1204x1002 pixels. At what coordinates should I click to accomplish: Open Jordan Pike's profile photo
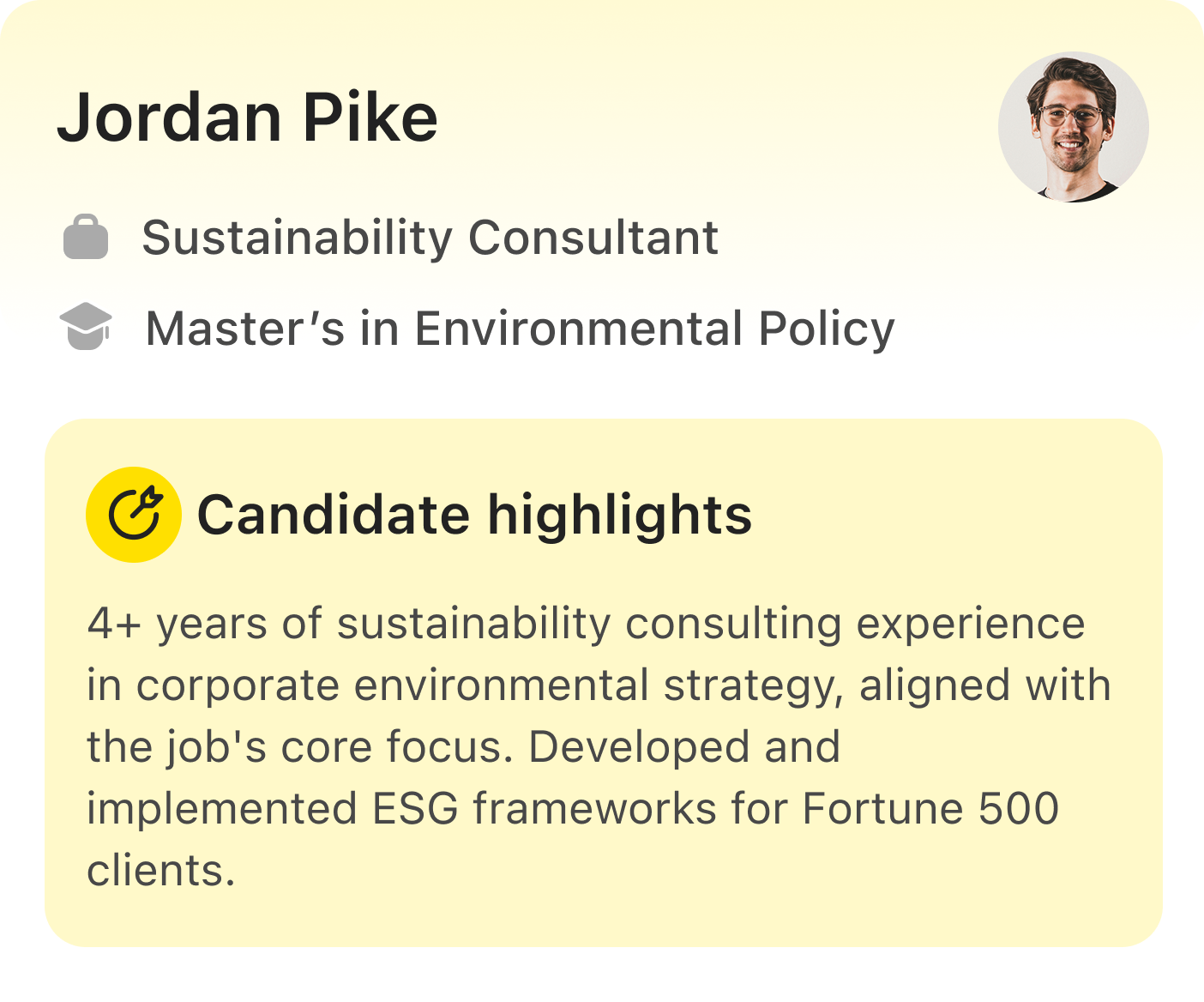click(1073, 127)
